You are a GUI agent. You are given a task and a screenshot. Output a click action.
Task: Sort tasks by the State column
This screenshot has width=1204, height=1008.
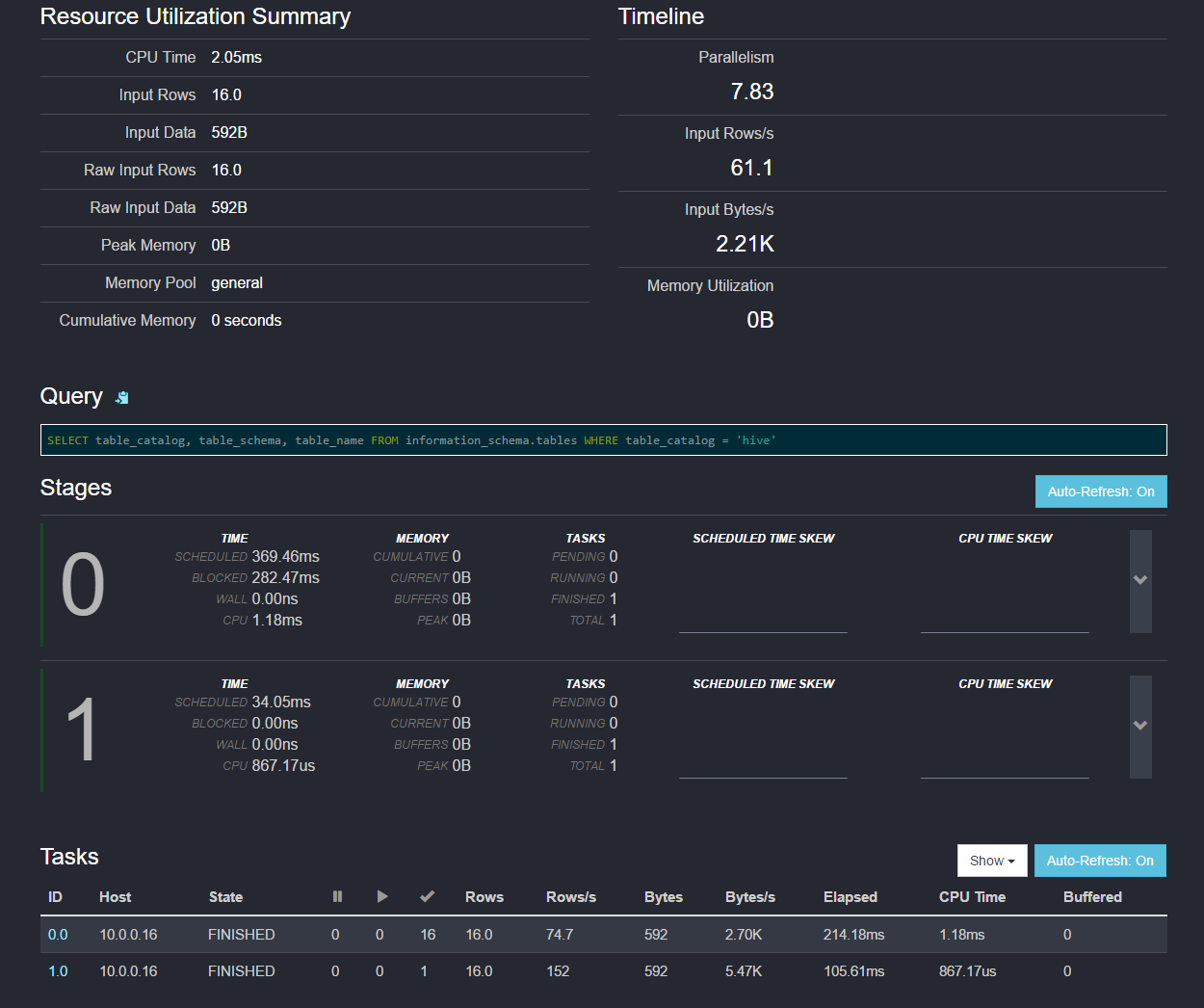225,897
